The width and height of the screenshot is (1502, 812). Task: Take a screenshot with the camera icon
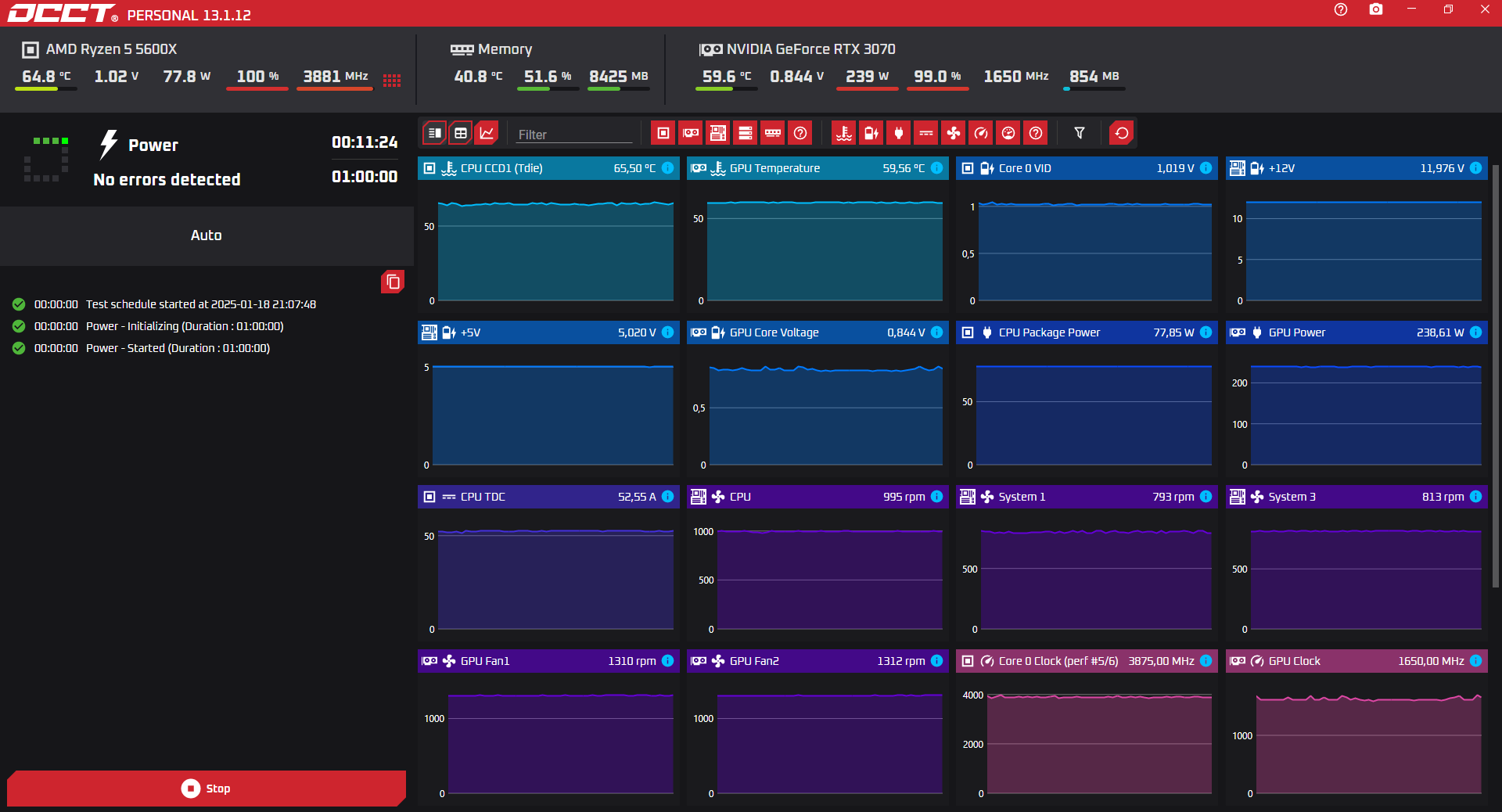click(x=1376, y=9)
